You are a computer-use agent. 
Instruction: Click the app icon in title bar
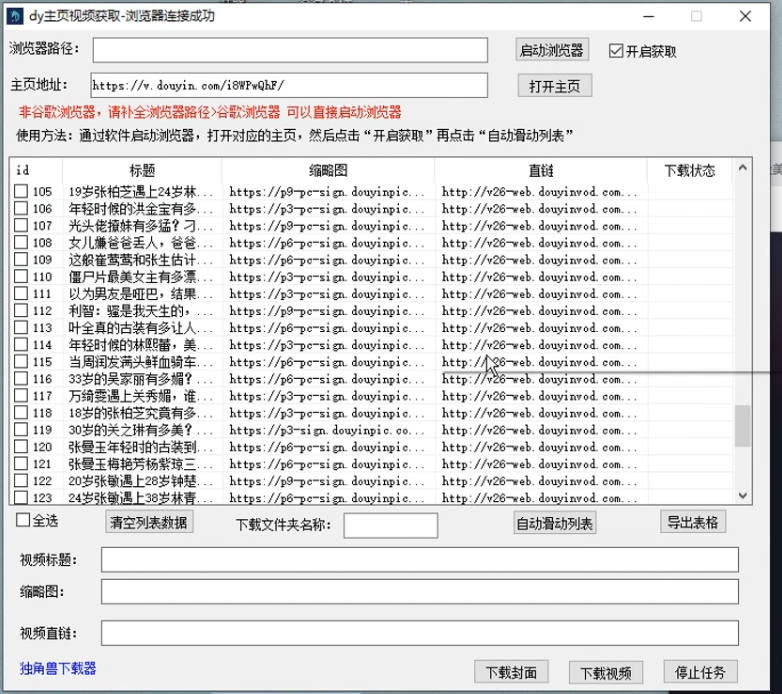click(x=17, y=16)
